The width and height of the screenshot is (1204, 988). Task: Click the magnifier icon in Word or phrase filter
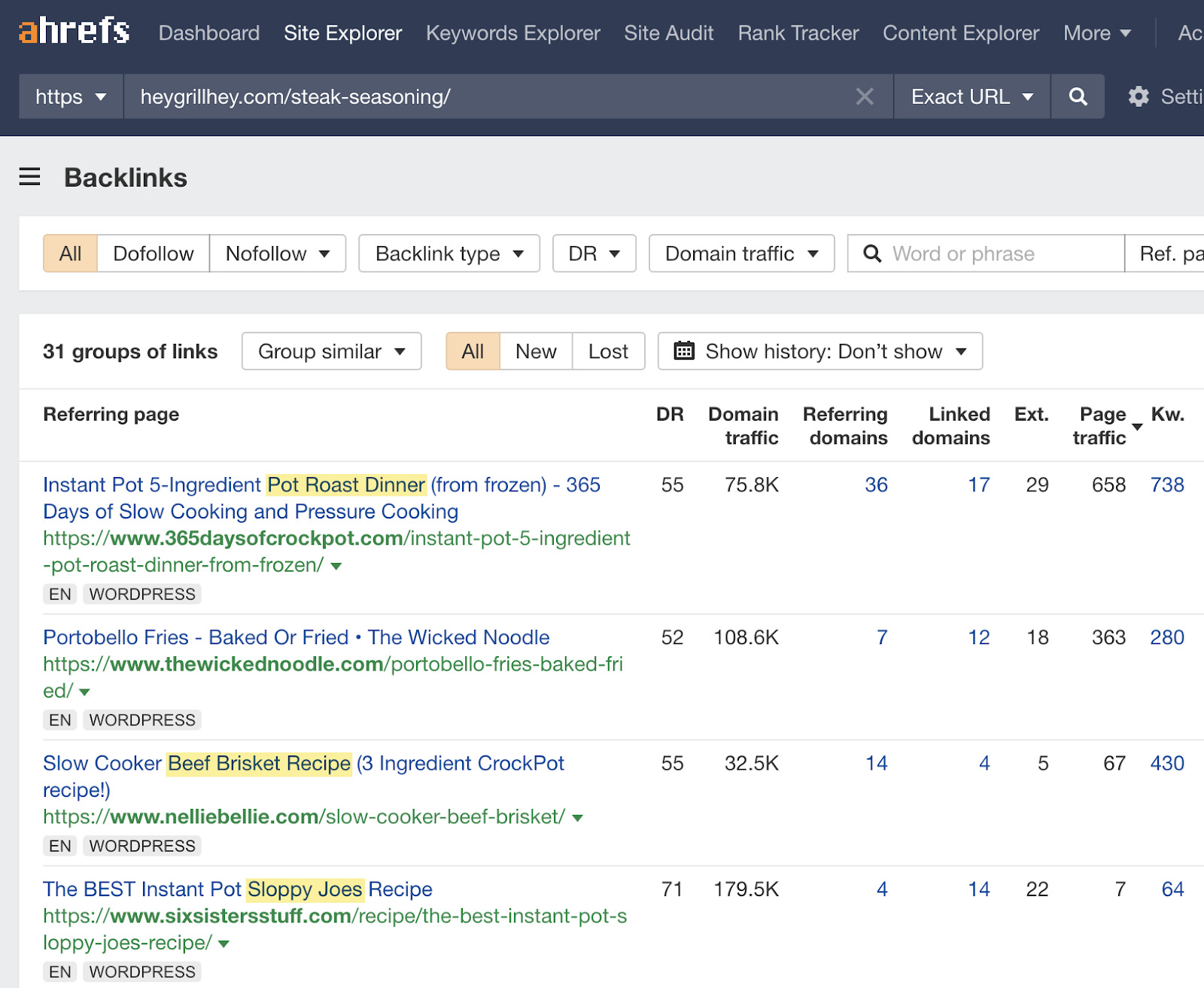[x=872, y=254]
